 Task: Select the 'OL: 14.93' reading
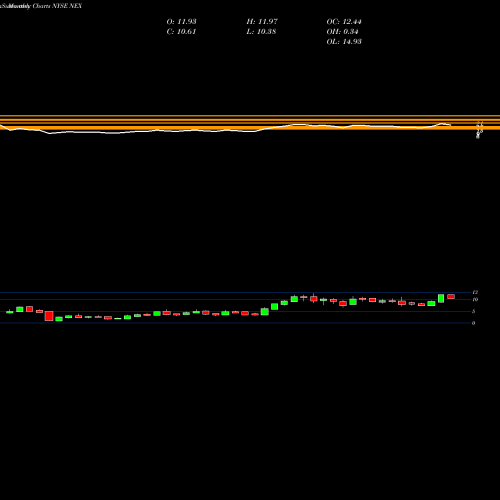(344, 42)
